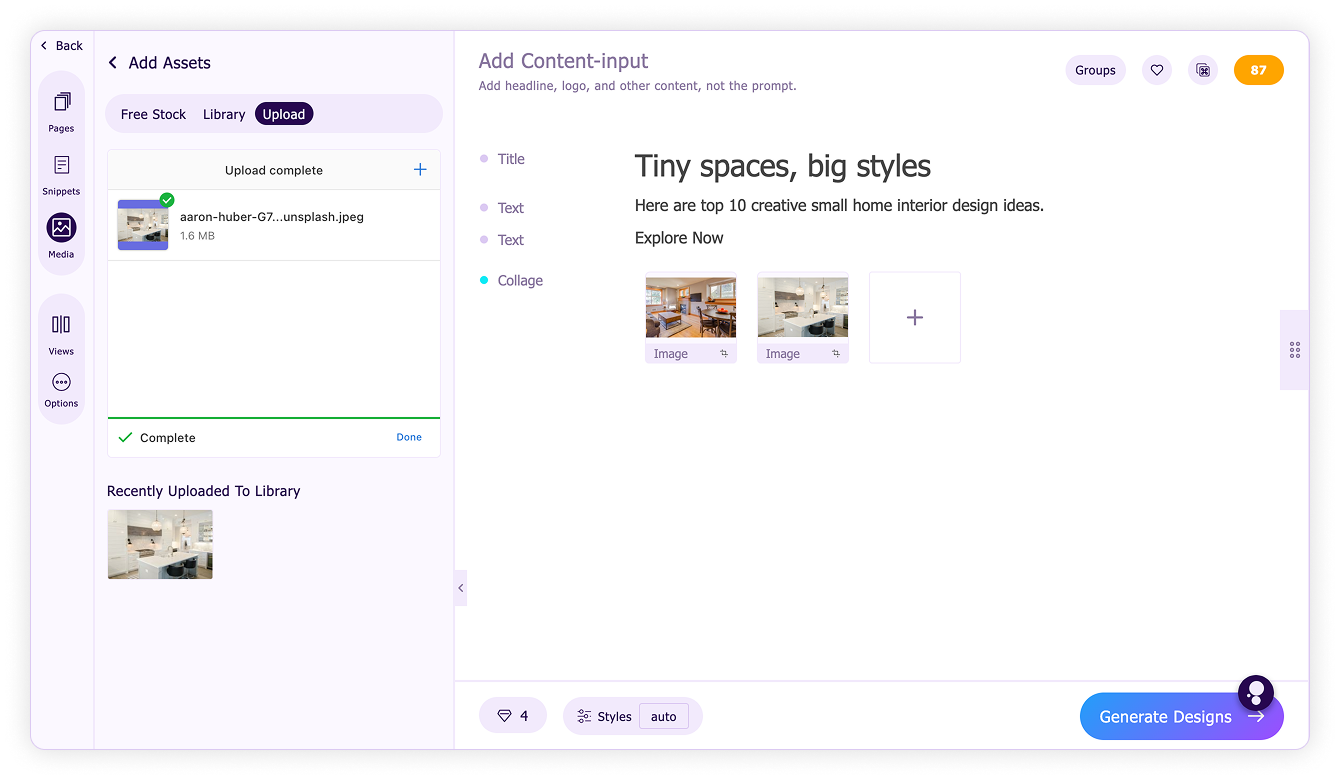This screenshot has height=780, width=1340.
Task: Switch to the Library tab
Action: pos(224,114)
